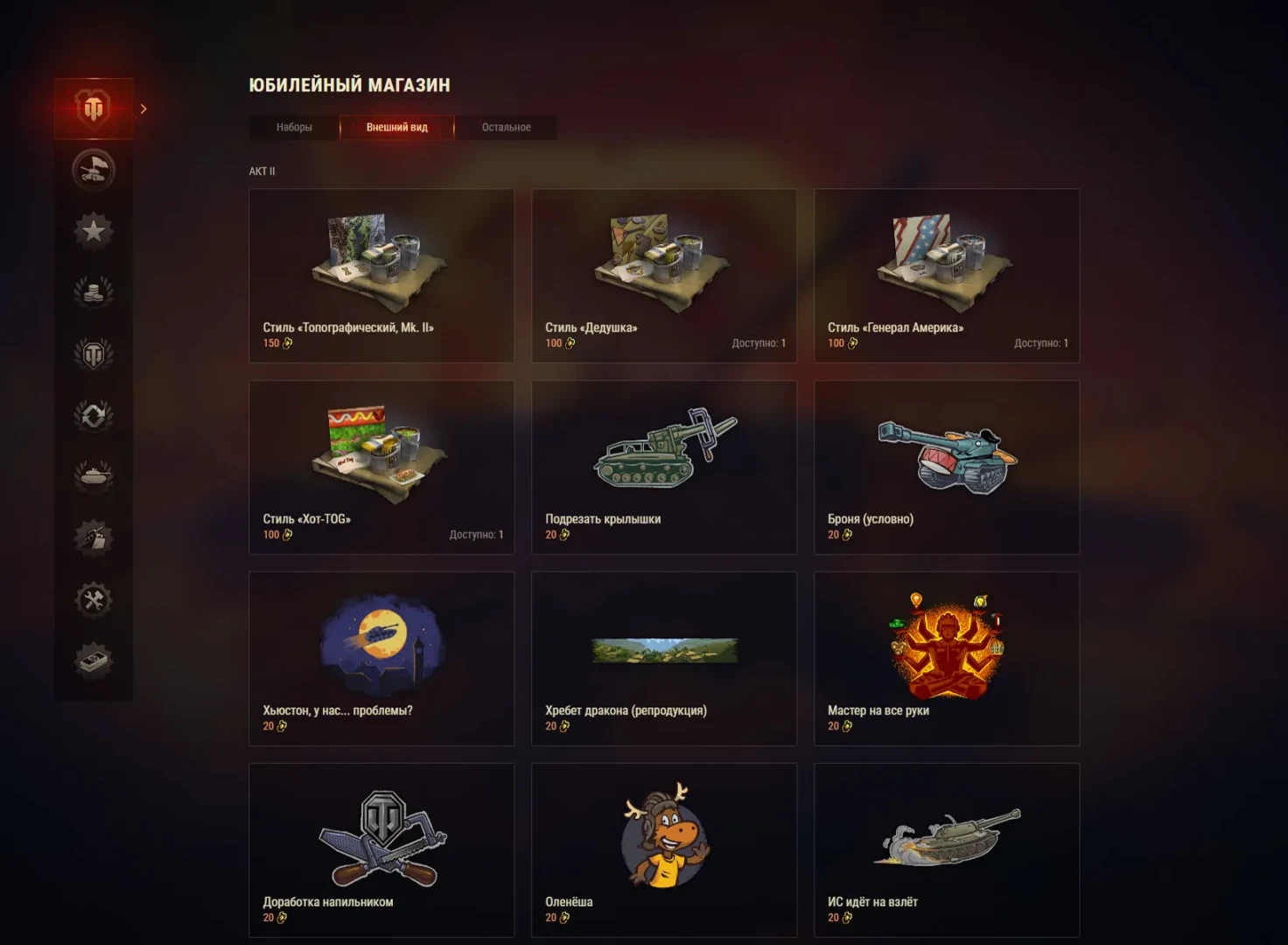
Task: Click the tank with laurel sidebar icon
Action: point(94,477)
